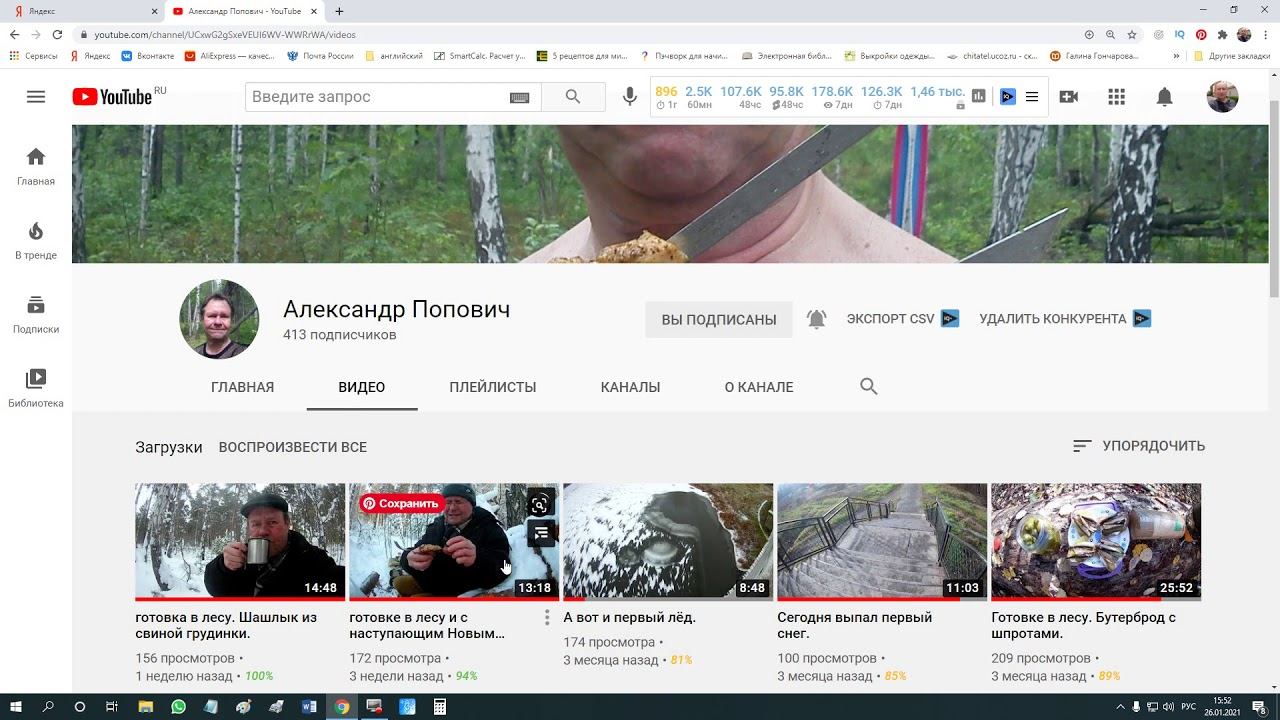Open the УПОРЯДОЧИТЬ sort dropdown
Screen dimensions: 1280x720
coord(1139,446)
